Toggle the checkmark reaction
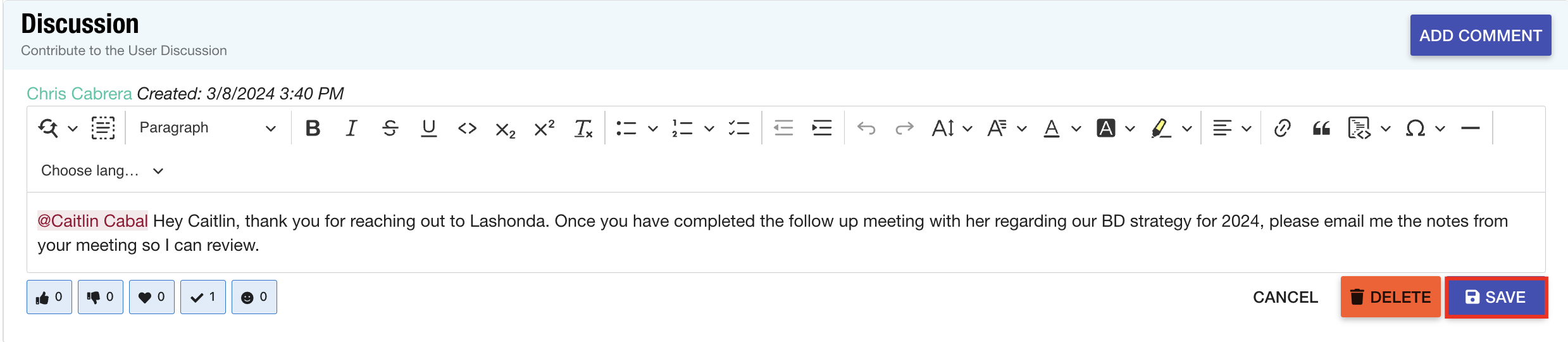The width and height of the screenshot is (1568, 342). click(203, 297)
